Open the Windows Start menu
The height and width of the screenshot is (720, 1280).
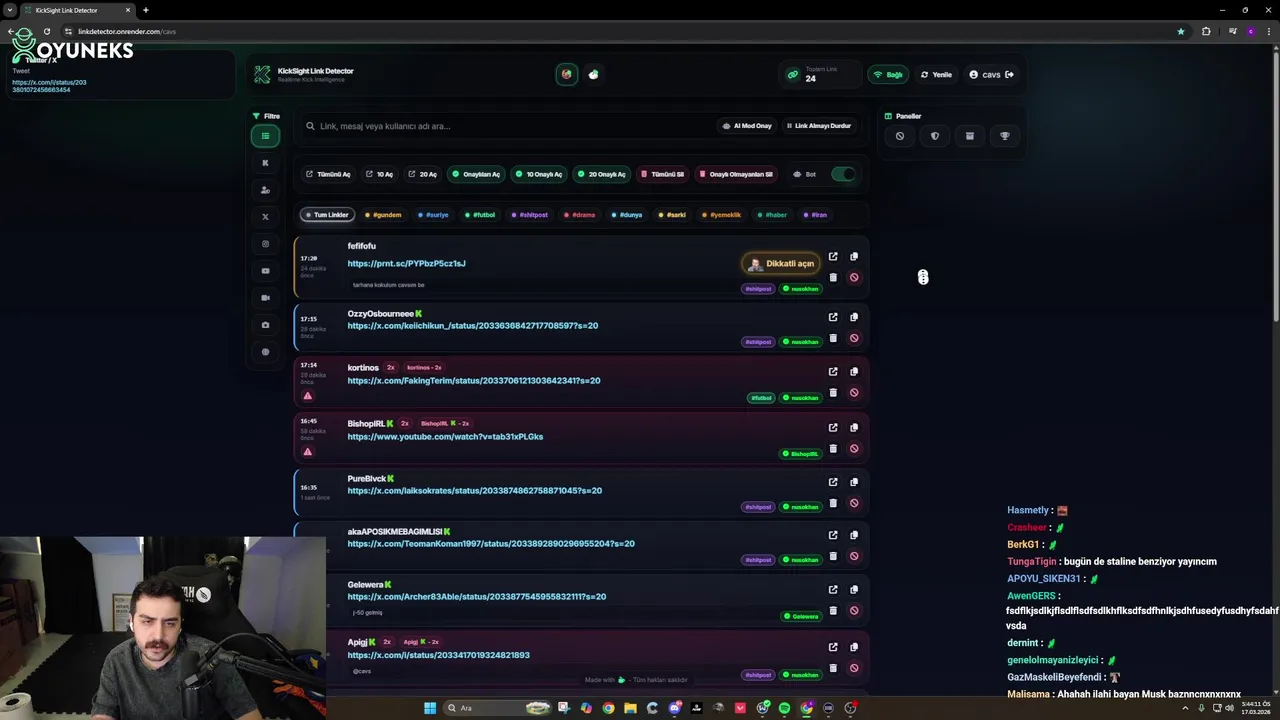430,708
